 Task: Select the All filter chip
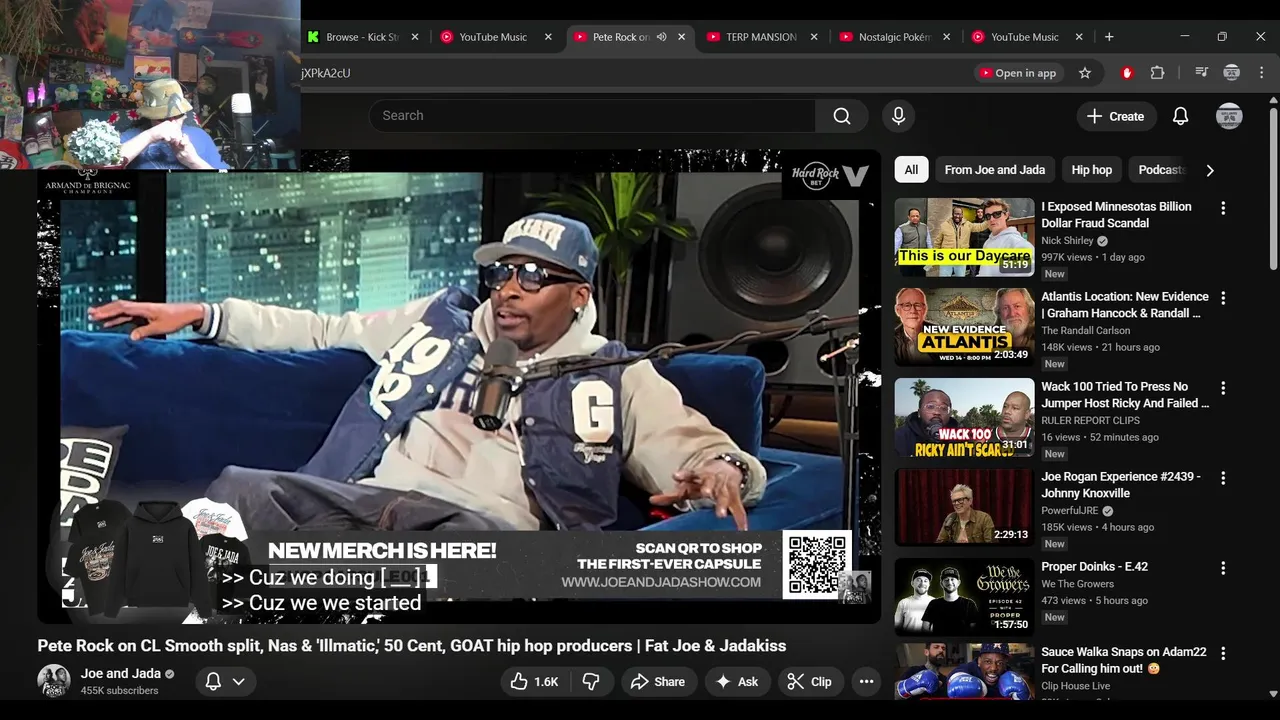tap(911, 170)
